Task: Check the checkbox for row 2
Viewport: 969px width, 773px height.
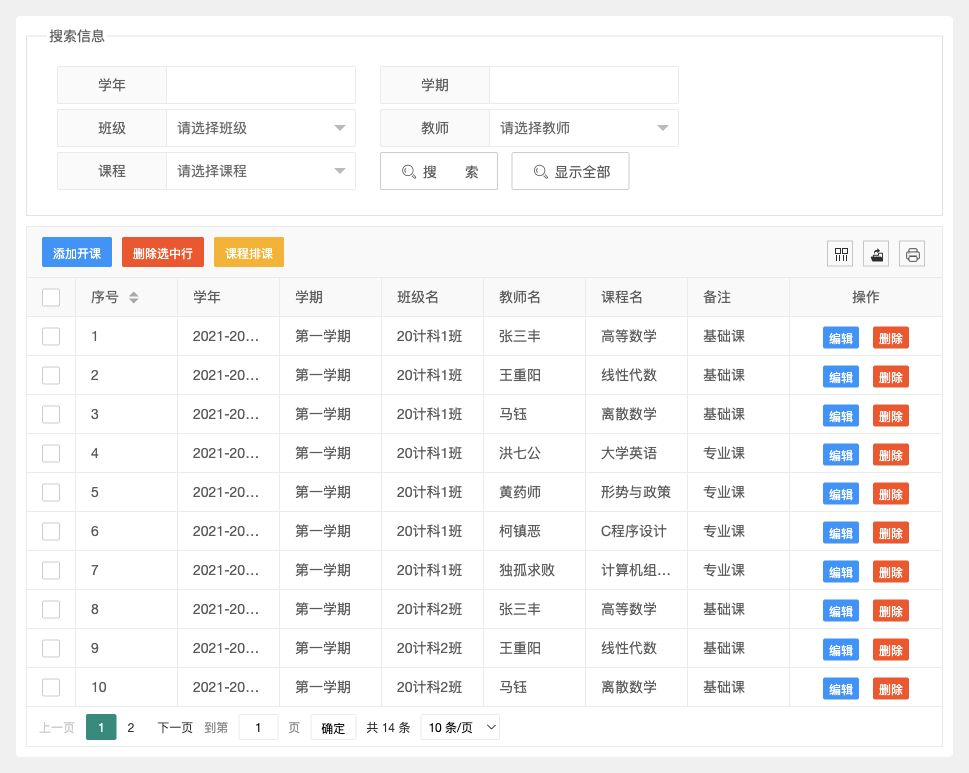Action: point(51,375)
